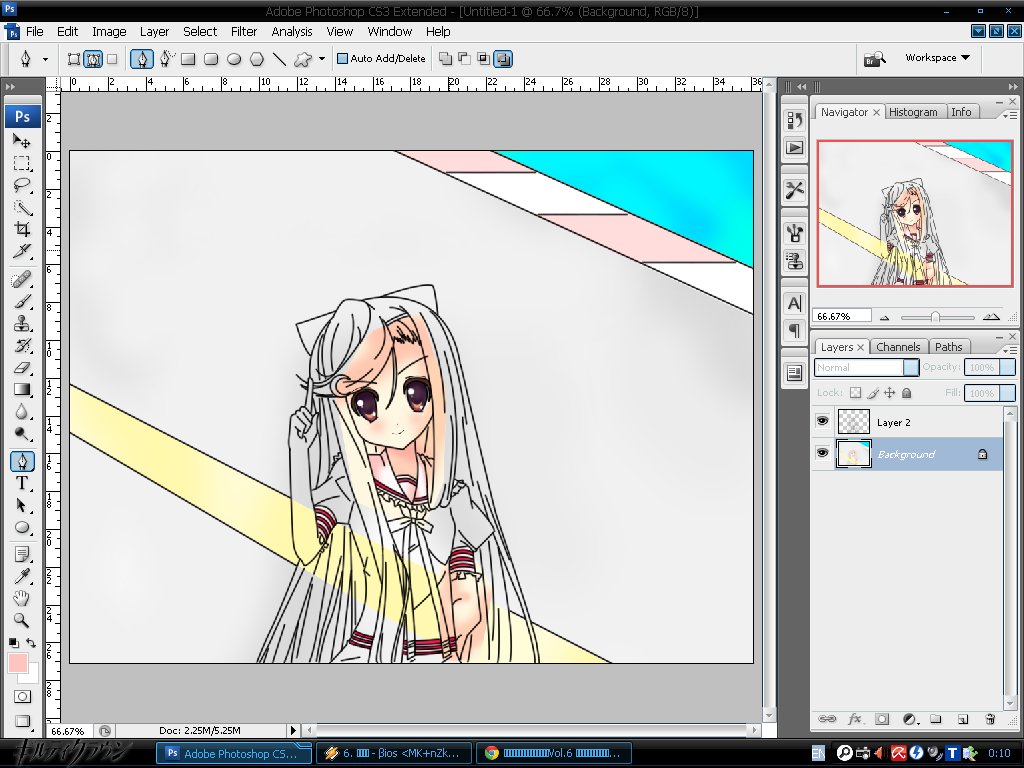Select the Blur tool
Screen dimensions: 1024x768
[22, 412]
